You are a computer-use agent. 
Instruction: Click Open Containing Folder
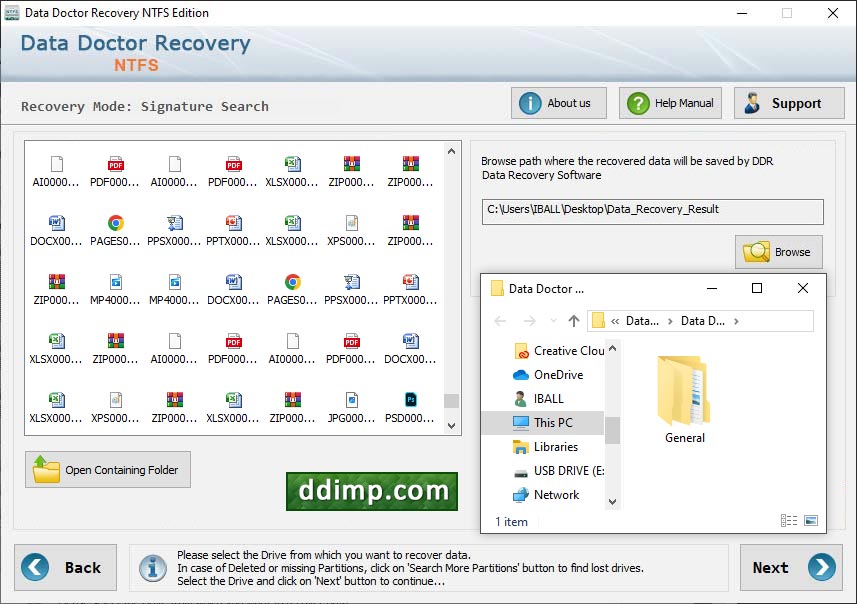pos(107,469)
